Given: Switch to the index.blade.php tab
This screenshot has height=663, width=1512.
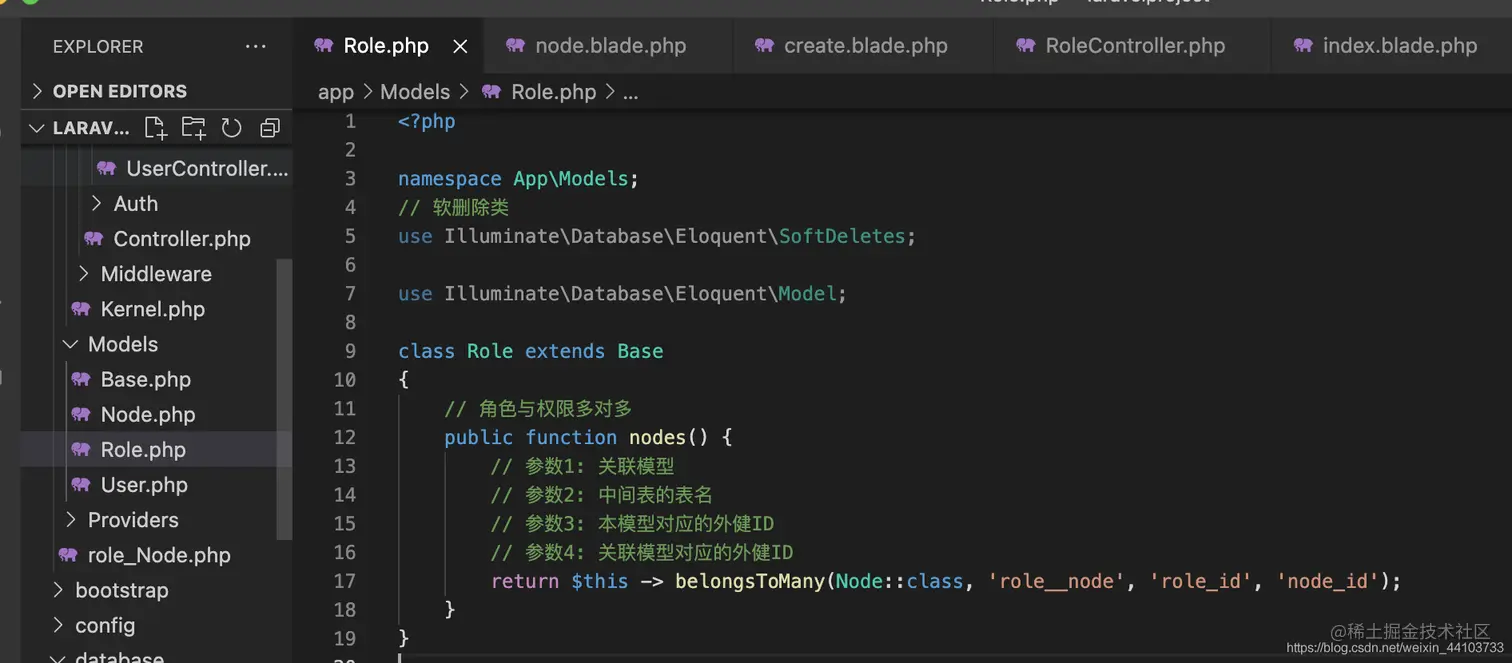Looking at the screenshot, I should pos(1392,46).
